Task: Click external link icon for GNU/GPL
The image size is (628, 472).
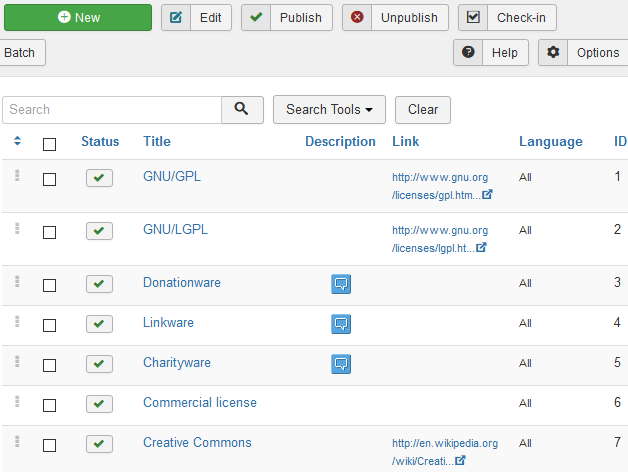Action: pos(487,194)
